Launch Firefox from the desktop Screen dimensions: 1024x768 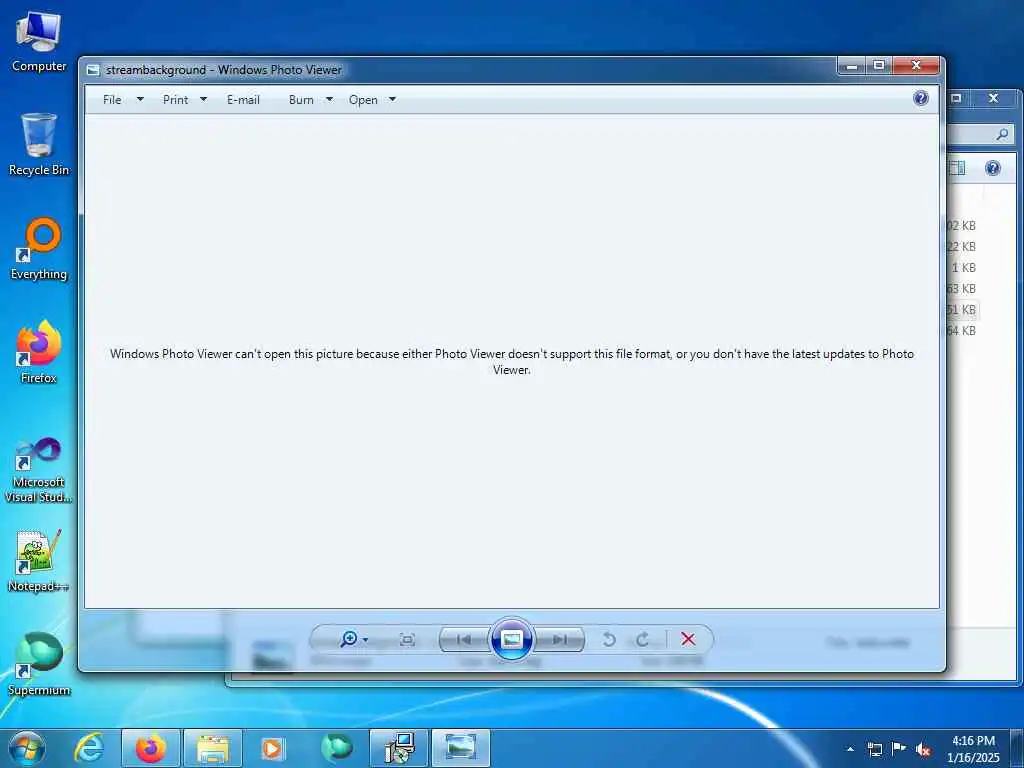click(39, 353)
